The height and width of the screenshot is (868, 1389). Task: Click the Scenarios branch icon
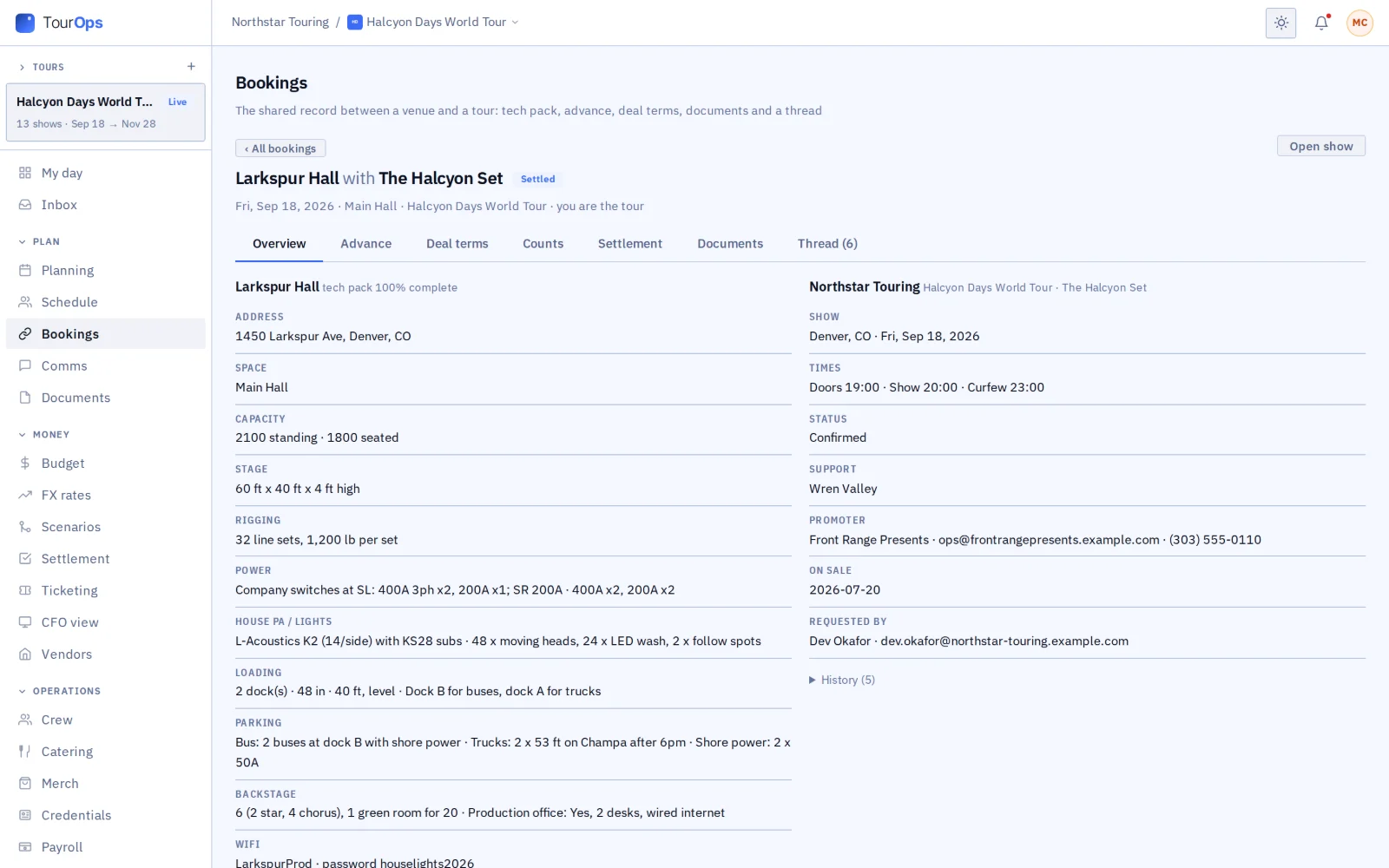coord(25,527)
